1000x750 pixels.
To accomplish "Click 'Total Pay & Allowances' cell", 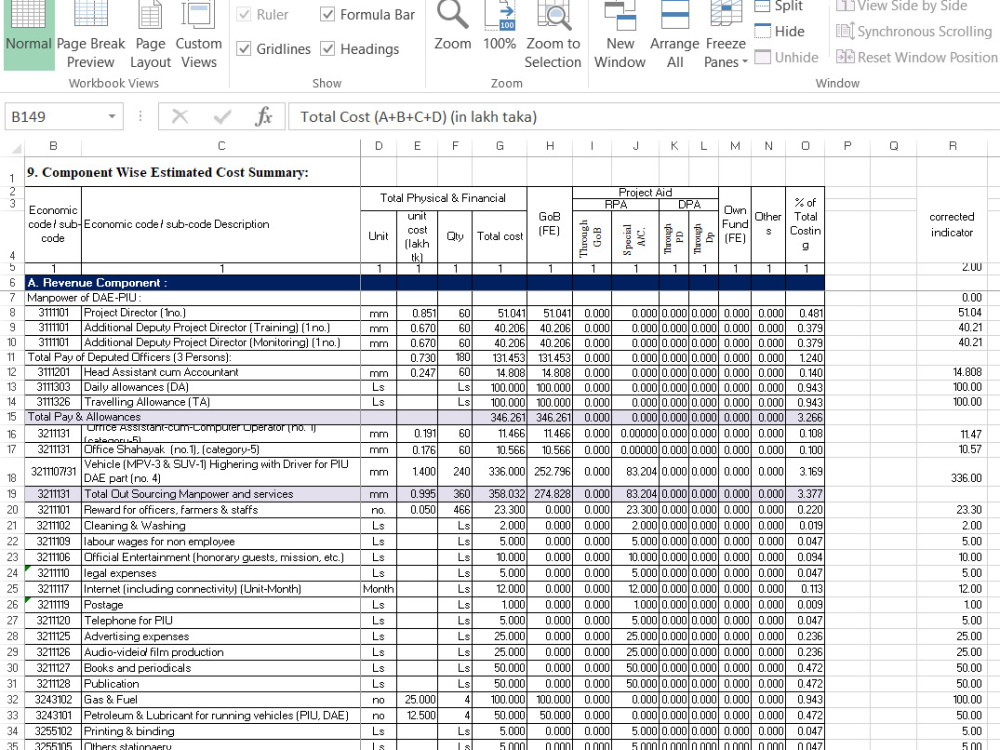I will [x=193, y=417].
